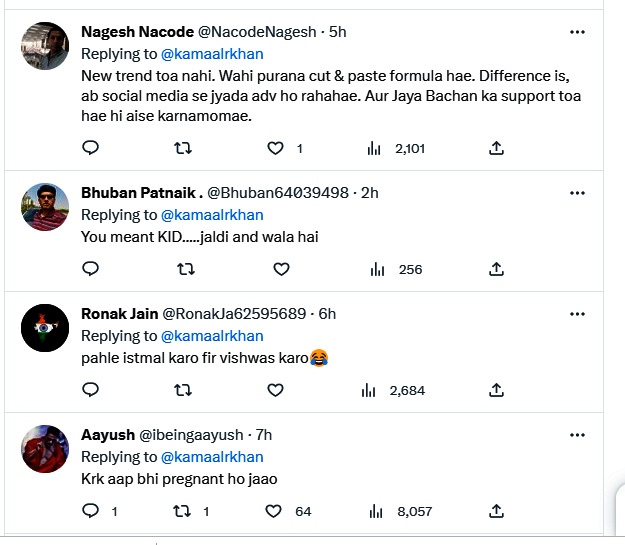
Task: Reply to Aayush's tweet
Action: [90, 511]
